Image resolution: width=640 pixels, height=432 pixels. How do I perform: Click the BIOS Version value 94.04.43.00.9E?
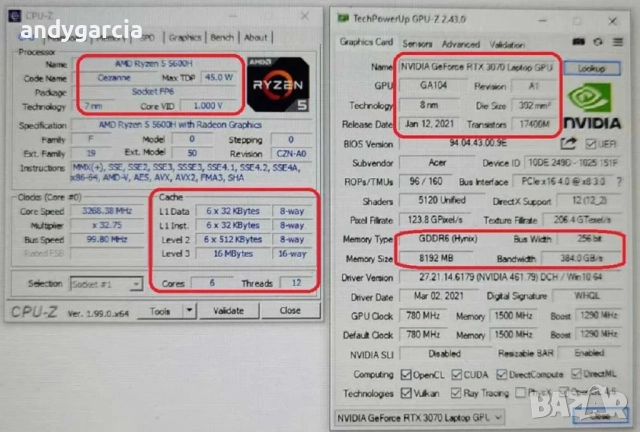[x=478, y=143]
